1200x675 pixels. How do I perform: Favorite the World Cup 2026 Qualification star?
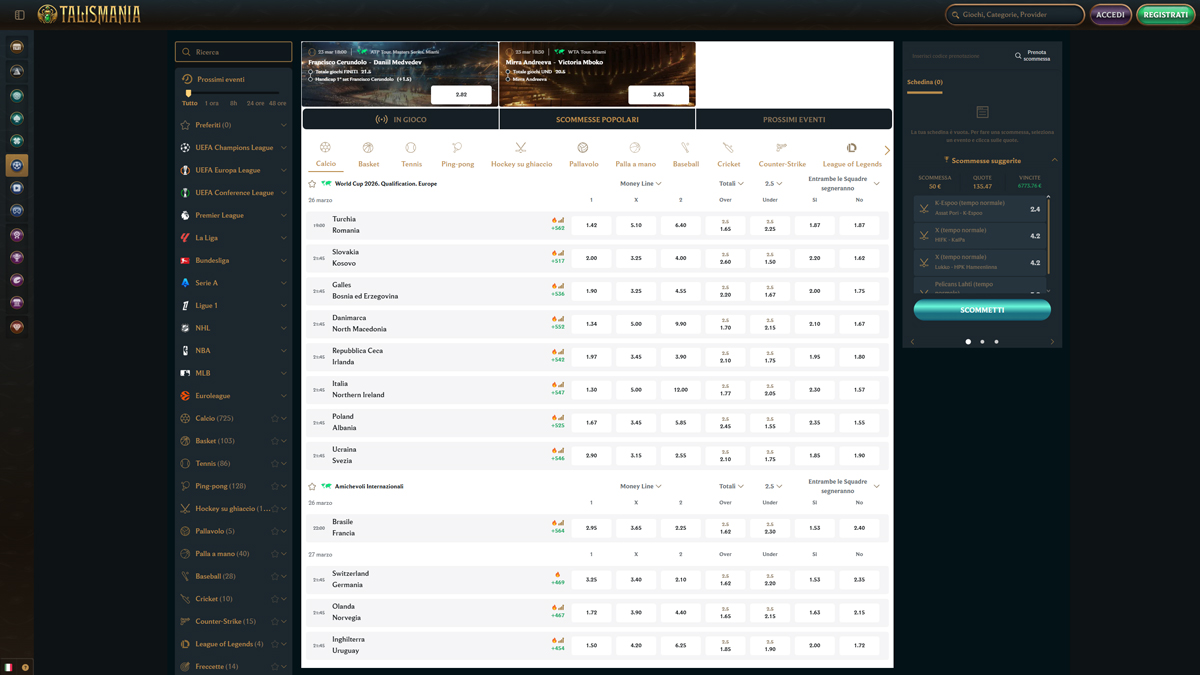[x=312, y=184]
